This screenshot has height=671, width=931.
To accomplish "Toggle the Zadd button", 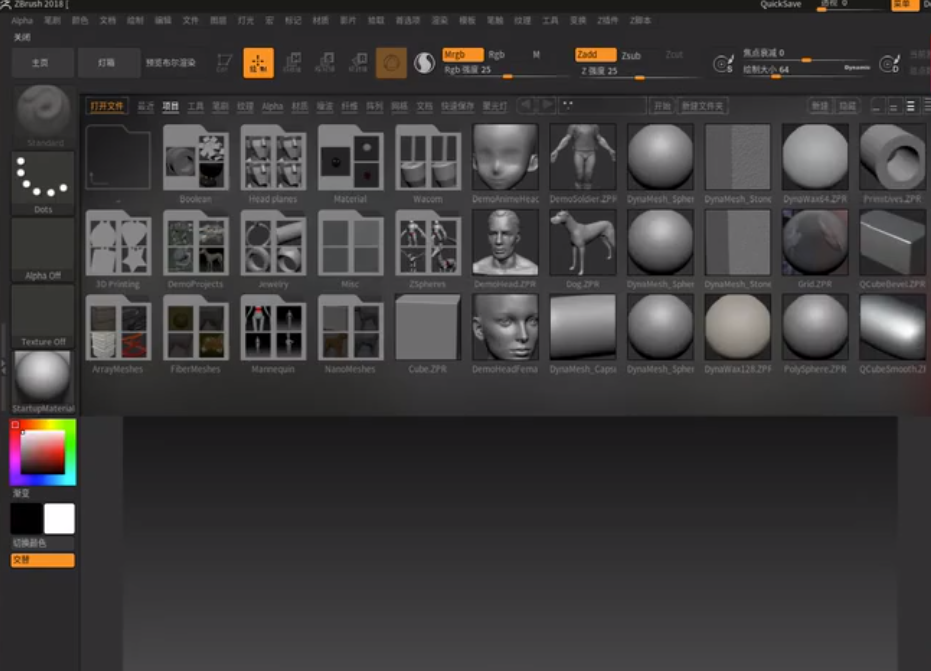I will click(x=595, y=55).
